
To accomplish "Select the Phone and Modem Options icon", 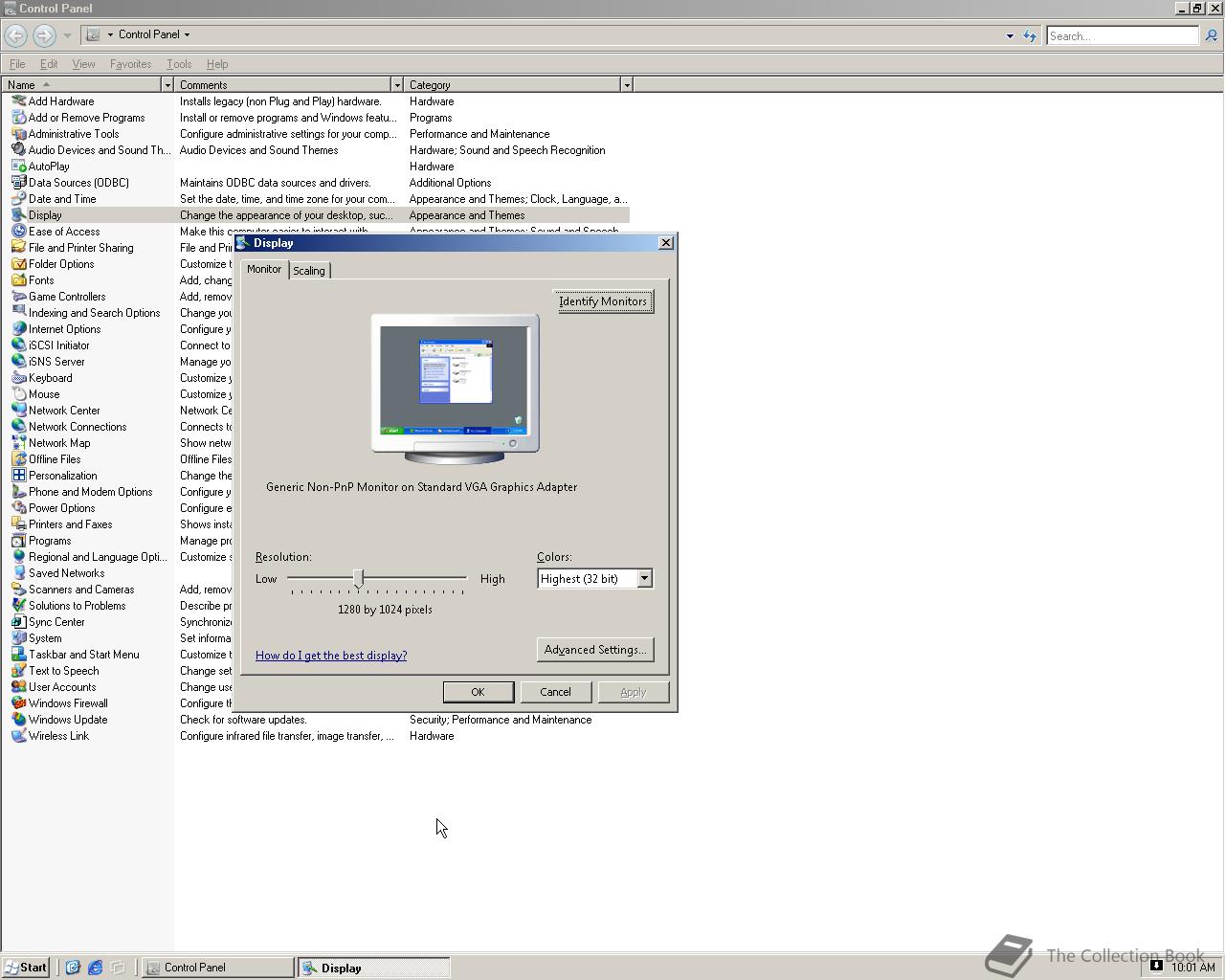I will (x=18, y=492).
